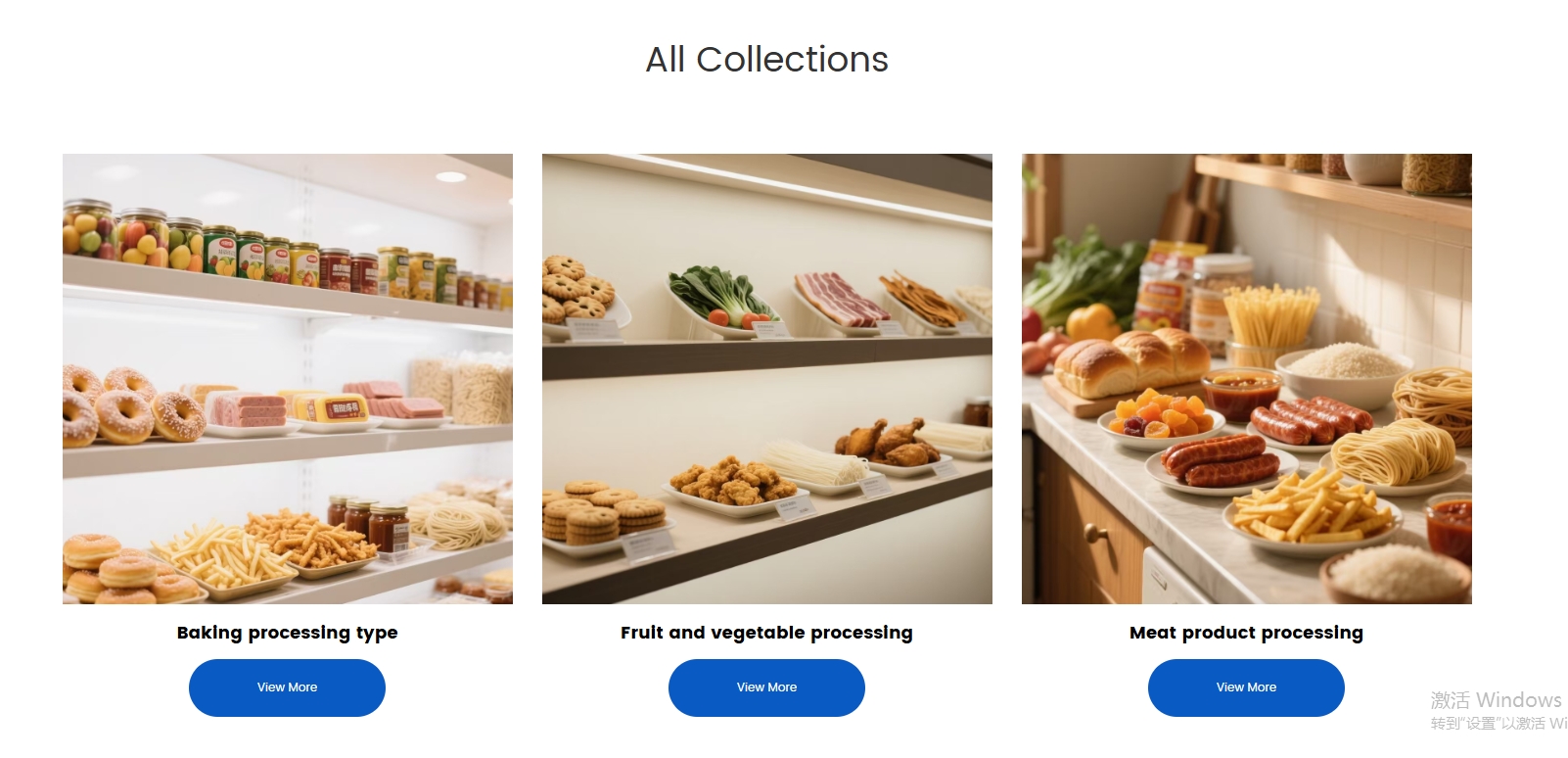Select the Baking processing type title link
Screen dimensions: 1568x758
[288, 633]
